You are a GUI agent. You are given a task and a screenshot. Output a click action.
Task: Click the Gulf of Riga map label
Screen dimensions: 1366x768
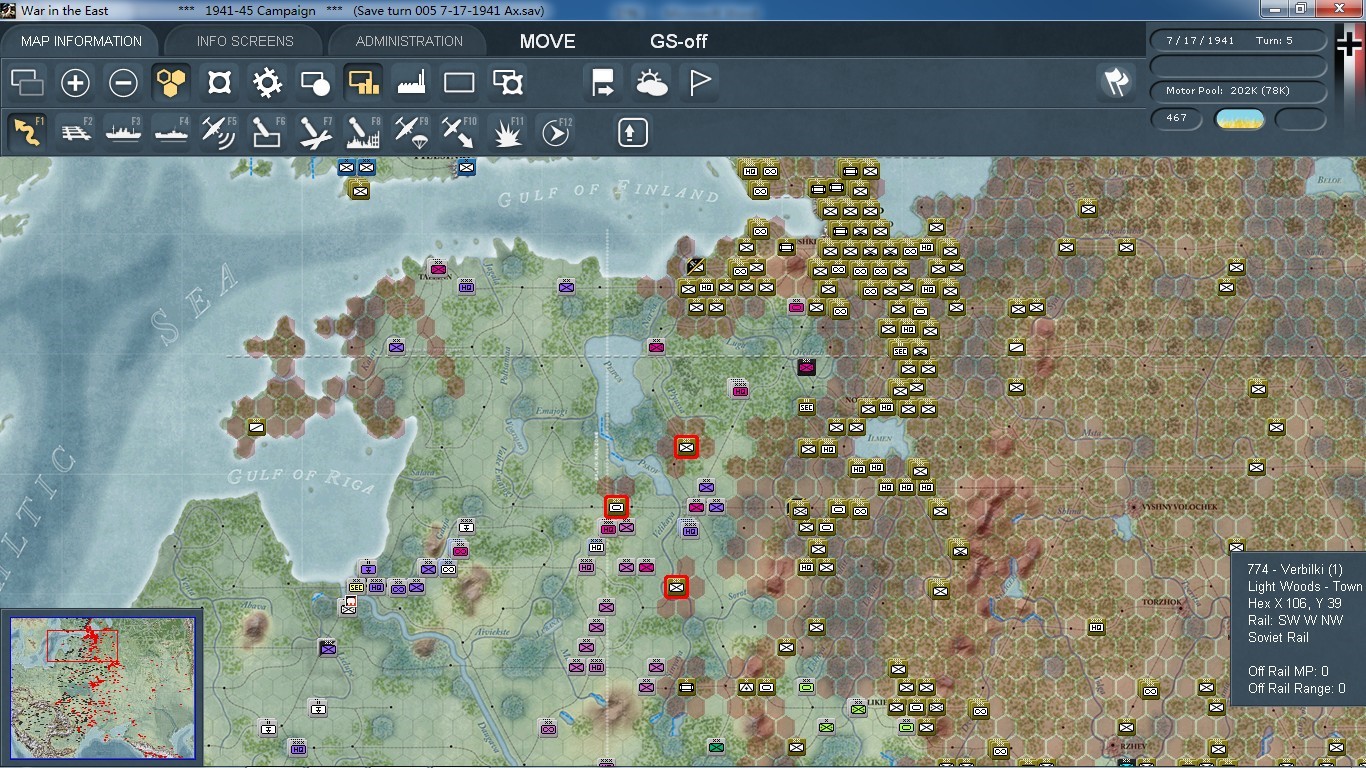301,479
